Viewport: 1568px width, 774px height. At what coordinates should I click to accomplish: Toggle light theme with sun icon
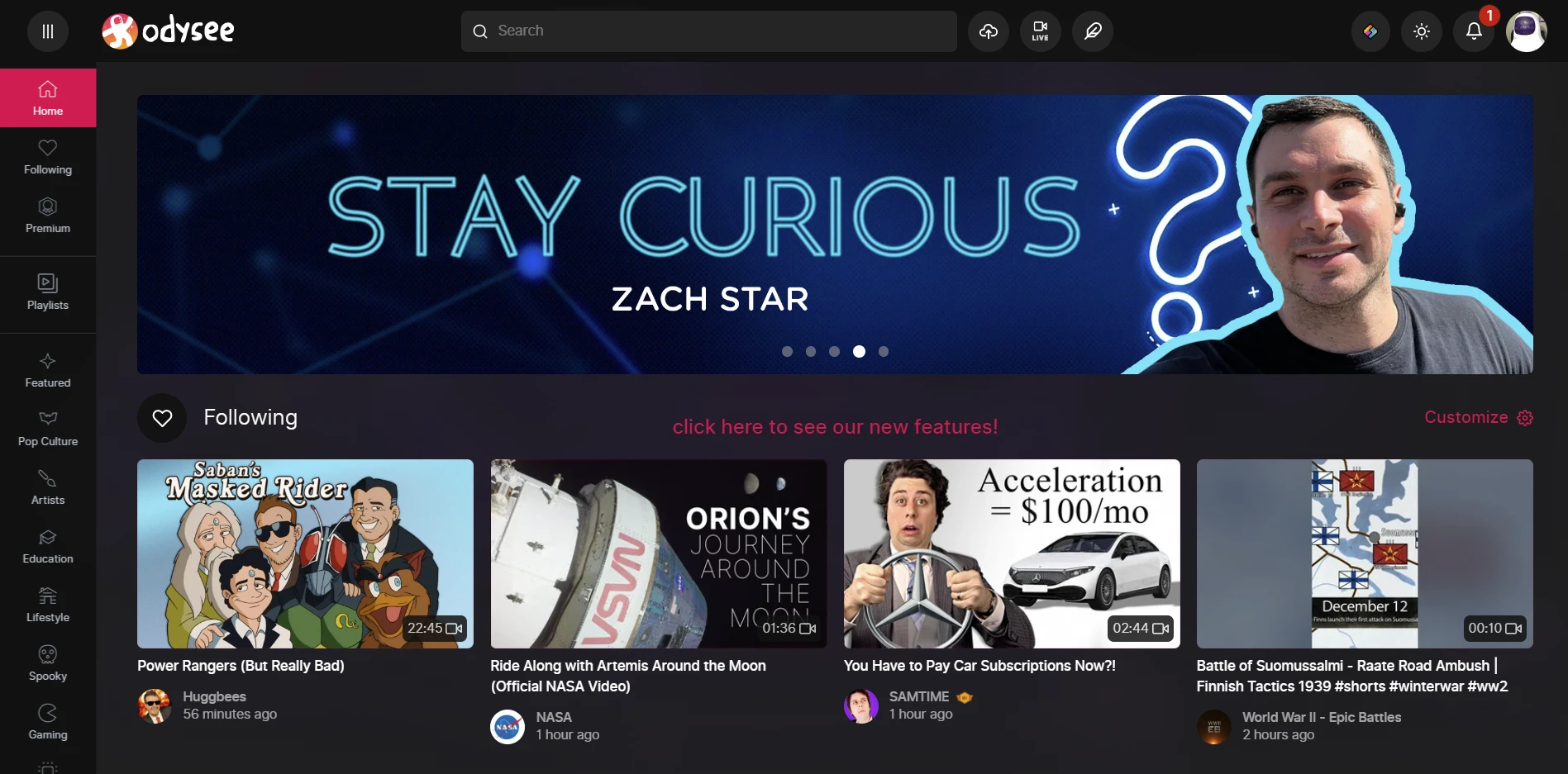coord(1422,31)
